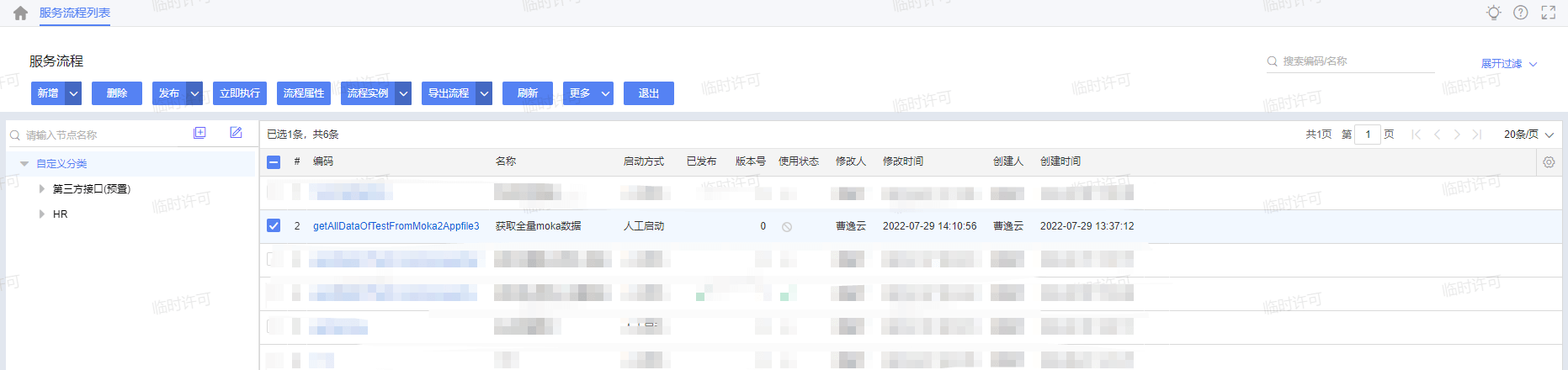
Task: Expand the 20条/页 page size dropdown
Action: coord(1528,135)
